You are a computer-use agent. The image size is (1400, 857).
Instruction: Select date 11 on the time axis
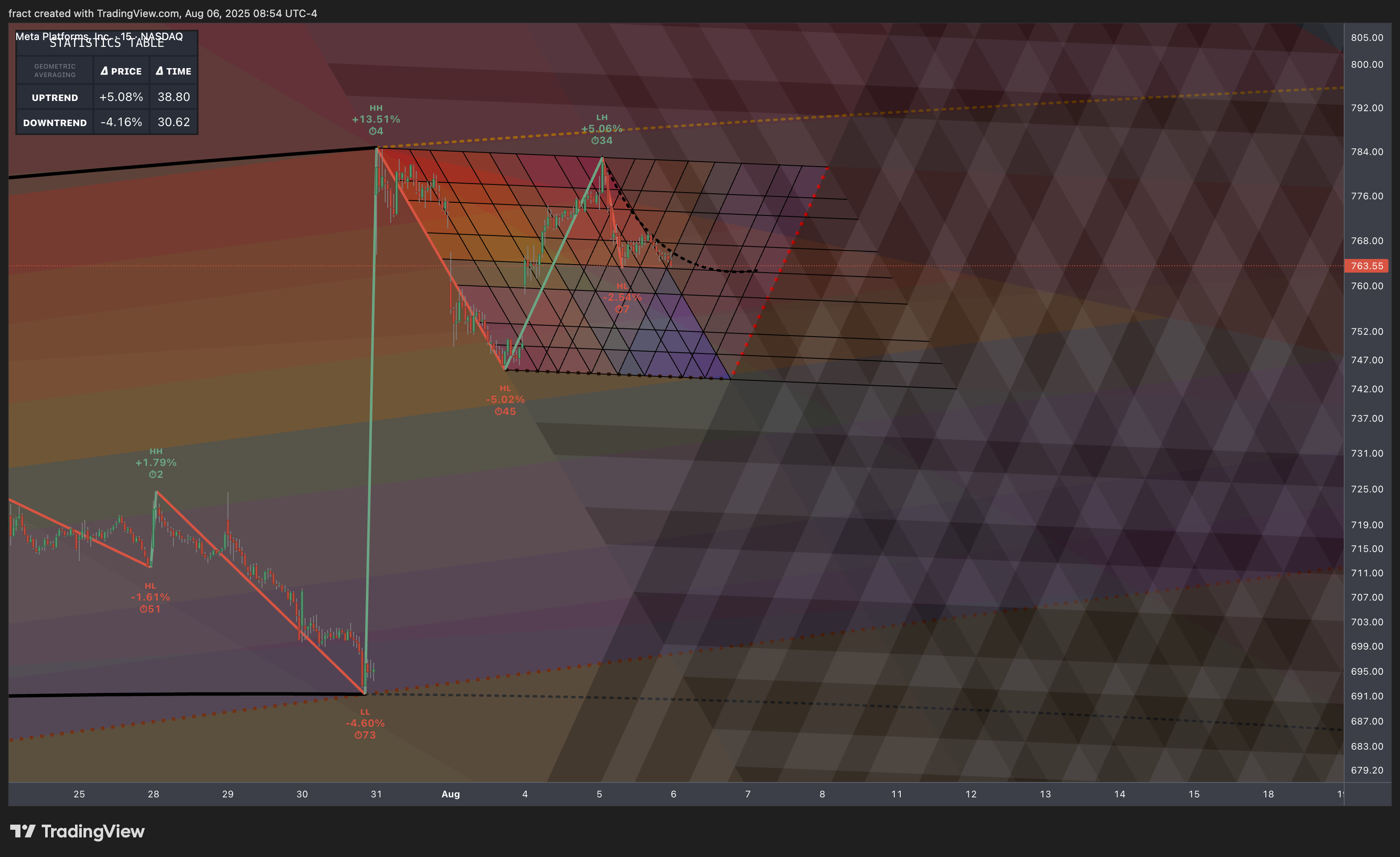click(896, 794)
